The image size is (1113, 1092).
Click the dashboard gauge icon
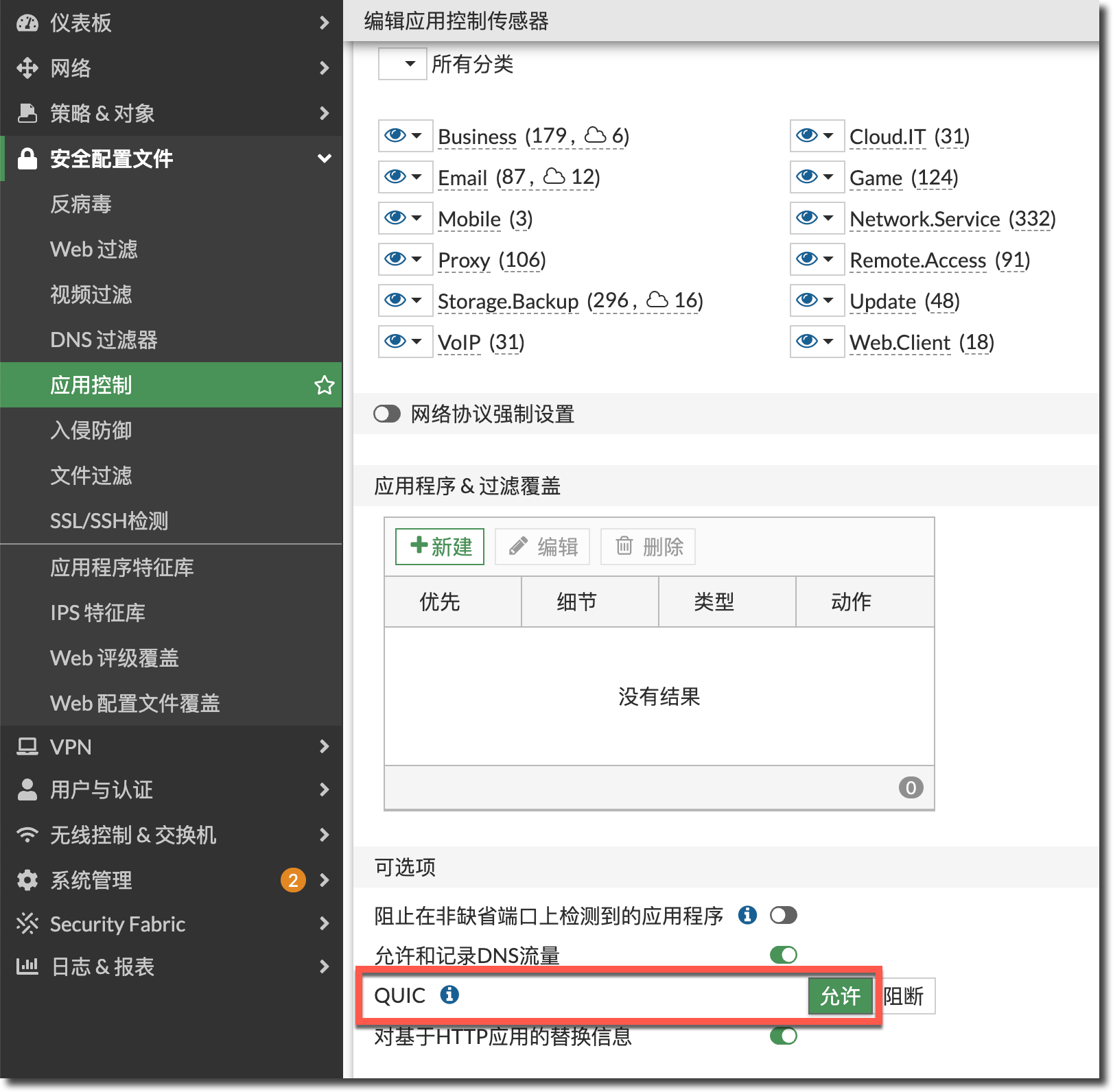click(27, 23)
